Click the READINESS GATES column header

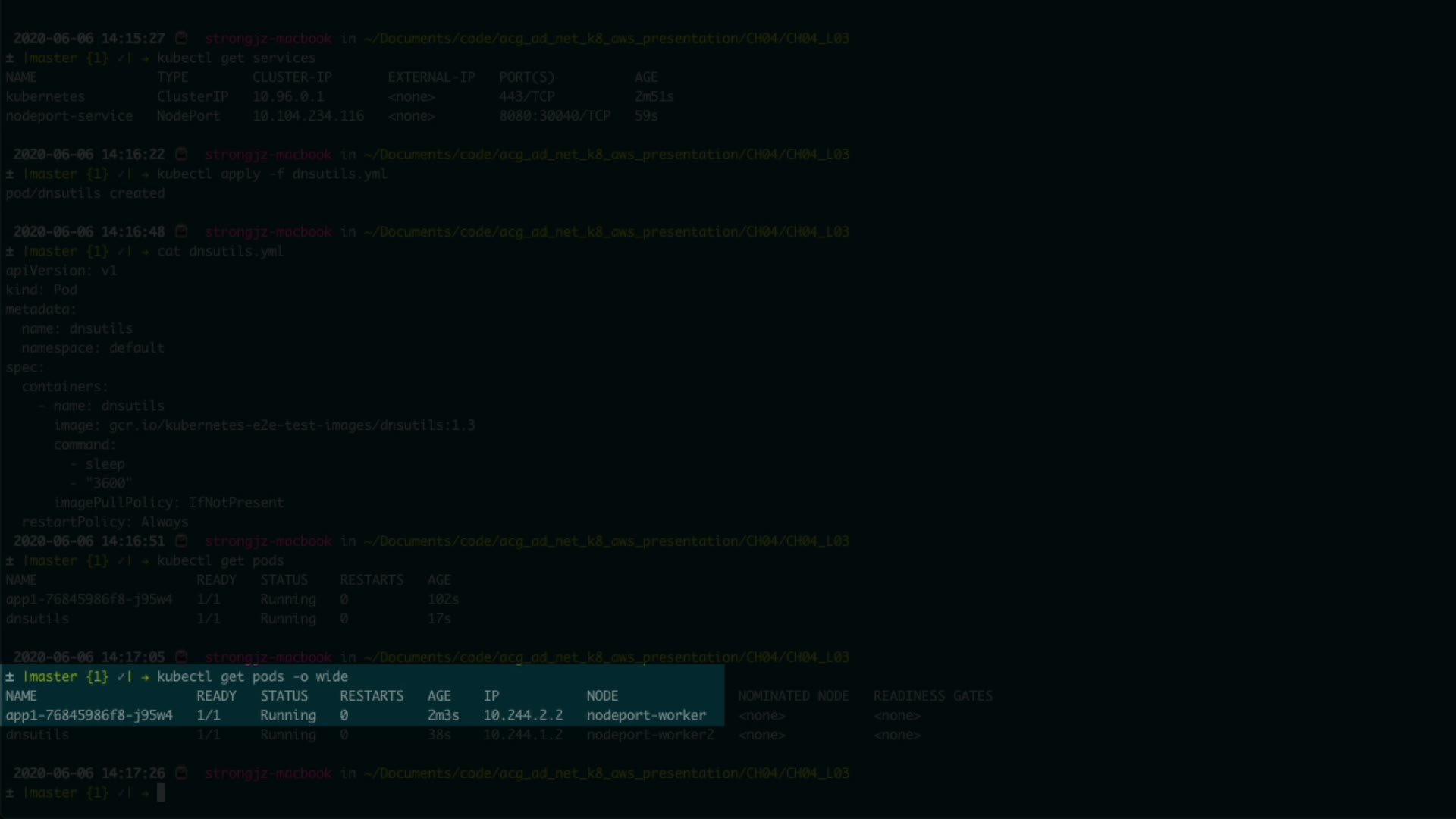click(x=932, y=696)
